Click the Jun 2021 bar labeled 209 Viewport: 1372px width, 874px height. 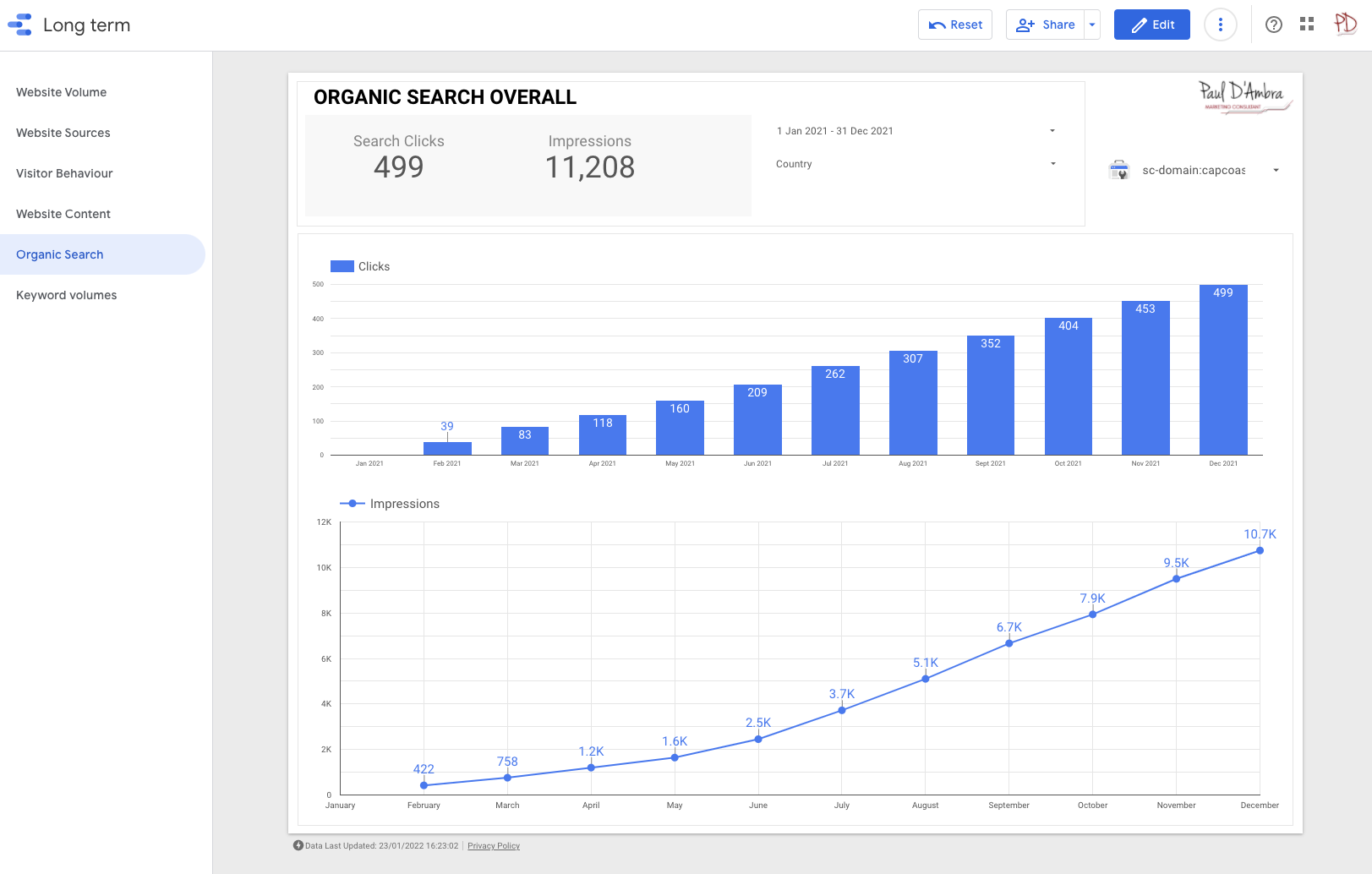[x=757, y=419]
